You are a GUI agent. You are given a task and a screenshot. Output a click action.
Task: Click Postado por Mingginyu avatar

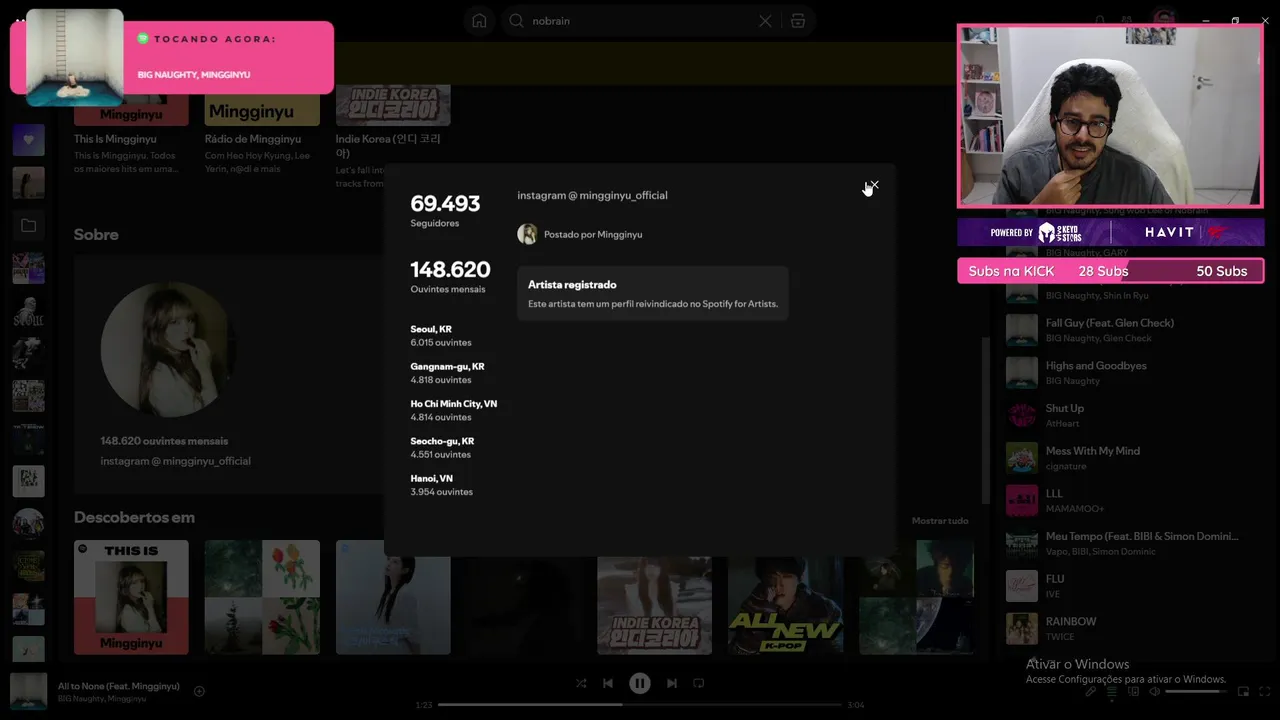527,234
